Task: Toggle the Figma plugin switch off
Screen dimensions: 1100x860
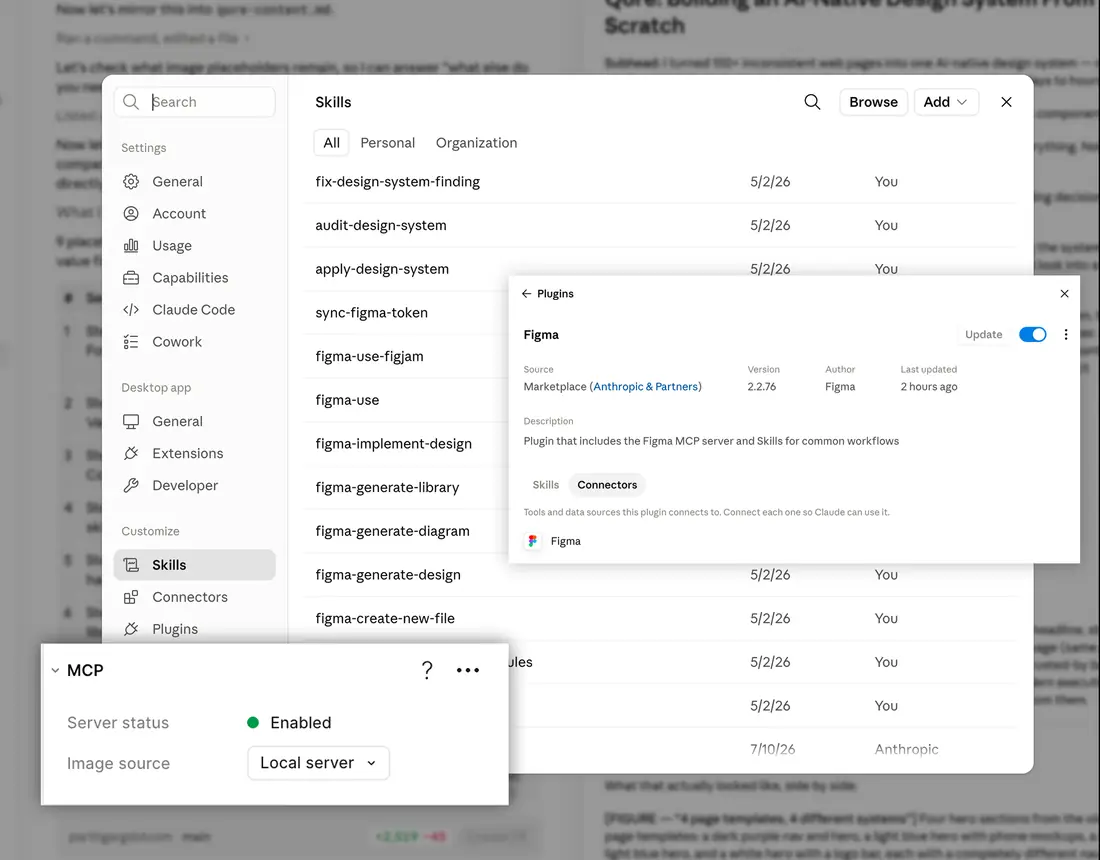Action: coord(1033,335)
